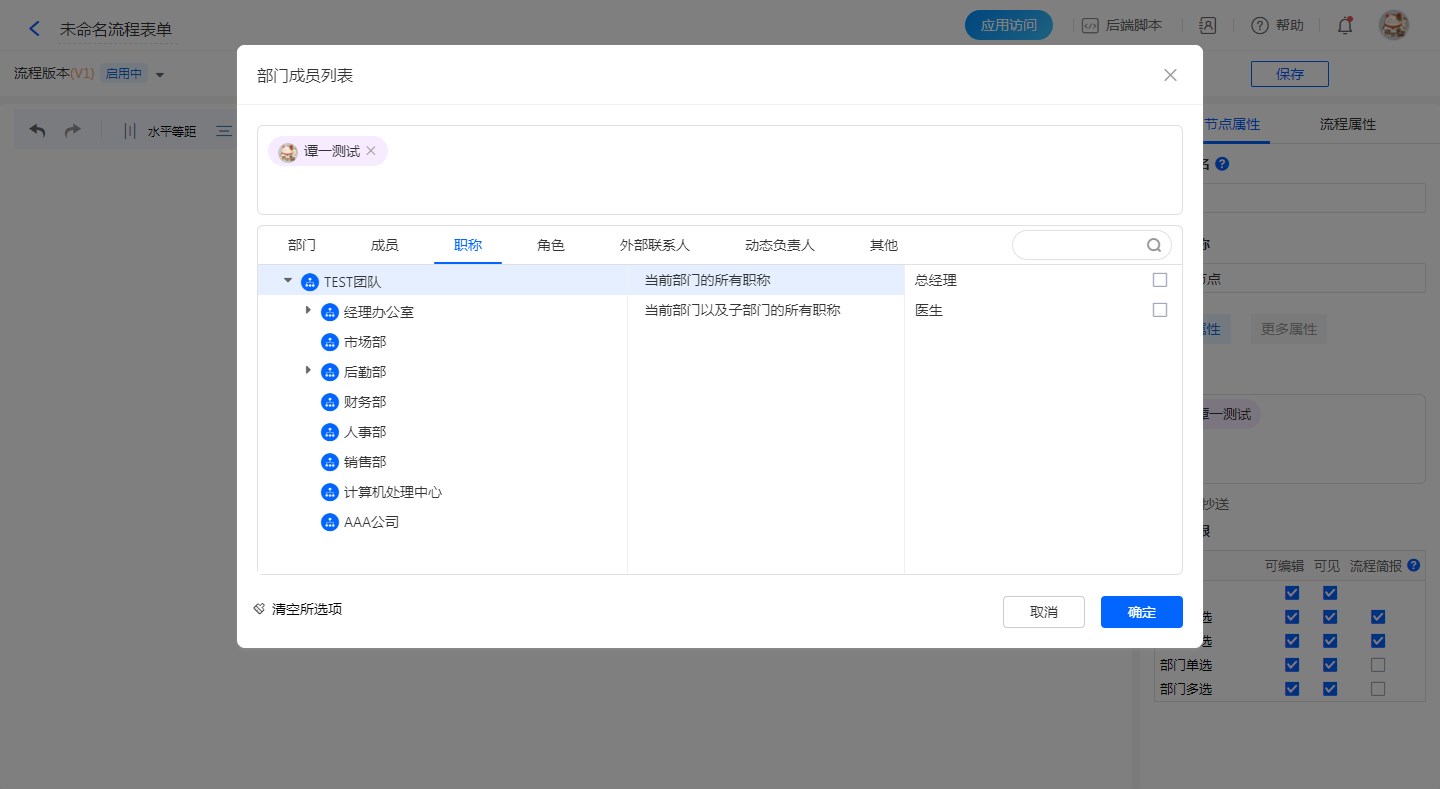Click the redo arrow icon
The image size is (1440, 789).
tap(72, 131)
